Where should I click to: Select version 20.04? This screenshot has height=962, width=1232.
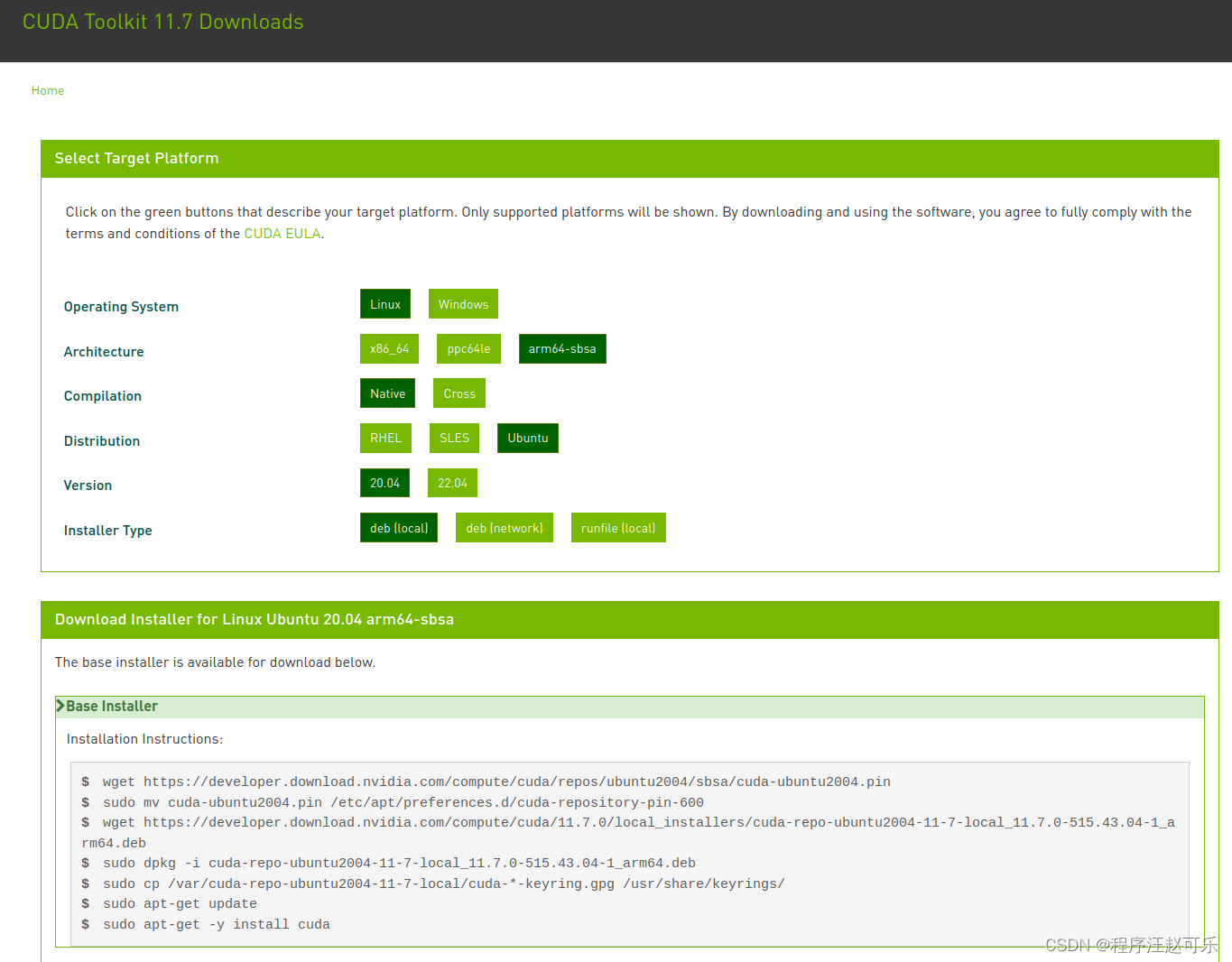pyautogui.click(x=384, y=483)
